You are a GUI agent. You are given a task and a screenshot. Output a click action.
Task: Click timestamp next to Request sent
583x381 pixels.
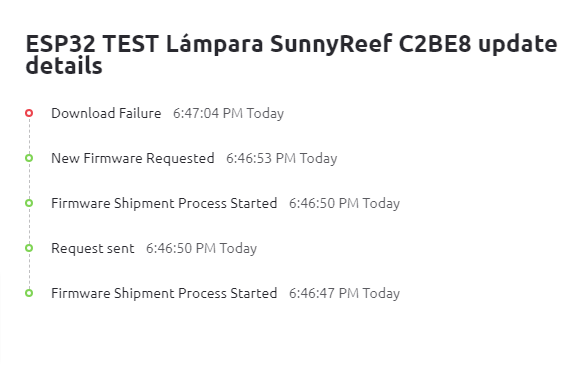point(201,248)
